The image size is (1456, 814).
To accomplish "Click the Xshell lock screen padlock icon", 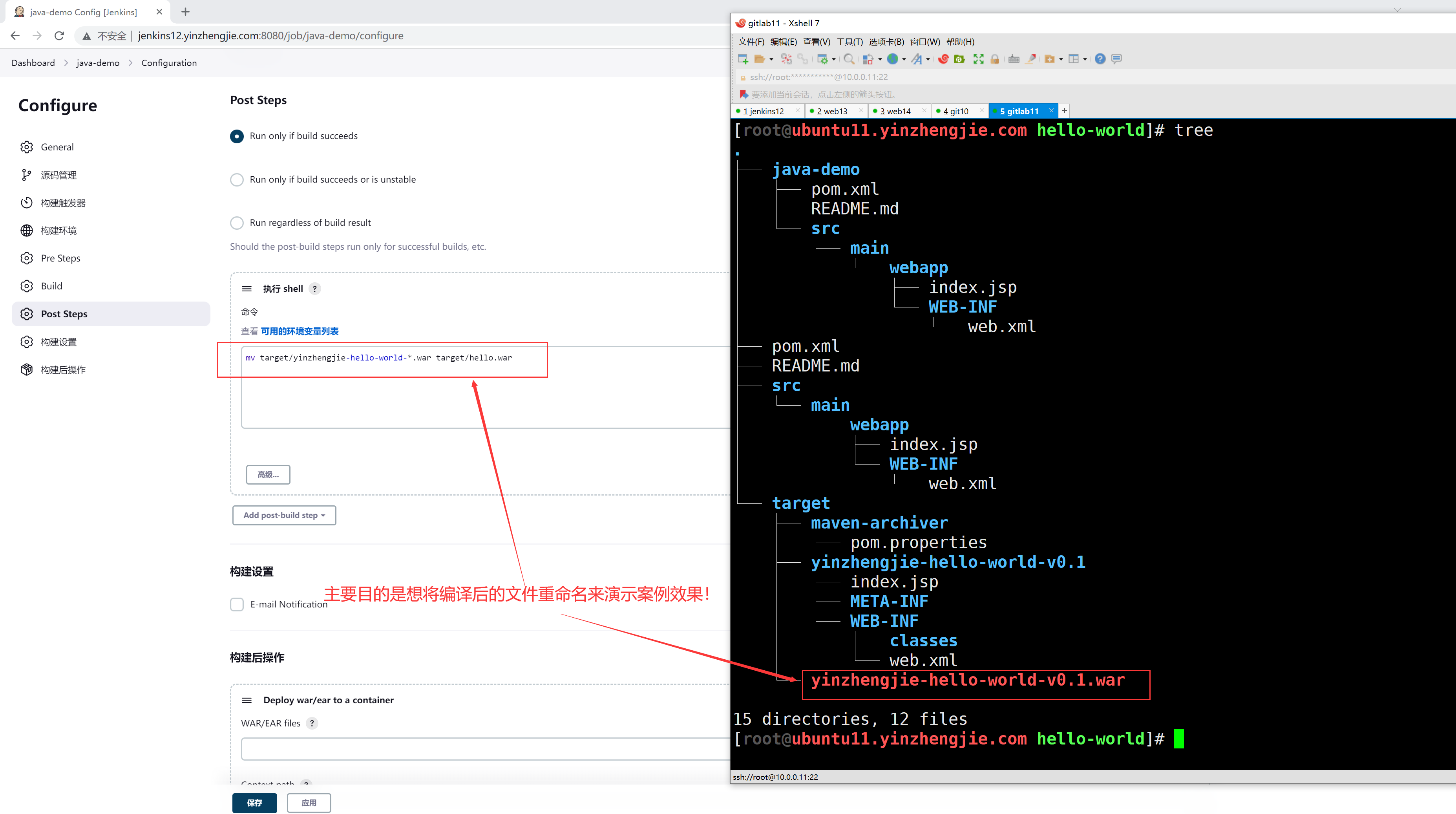I will click(995, 59).
